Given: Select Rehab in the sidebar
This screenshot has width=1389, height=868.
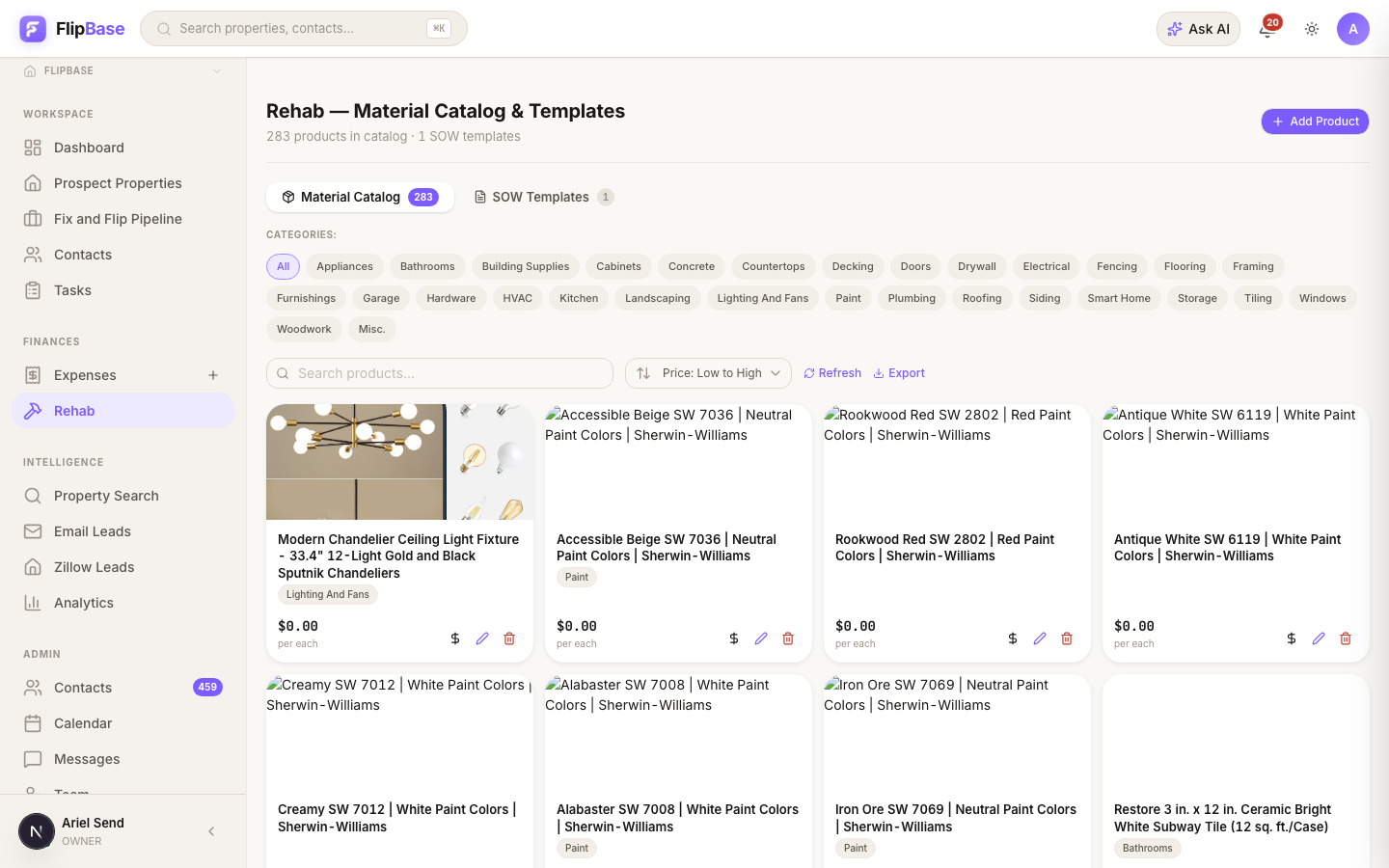Looking at the screenshot, I should coord(123,411).
